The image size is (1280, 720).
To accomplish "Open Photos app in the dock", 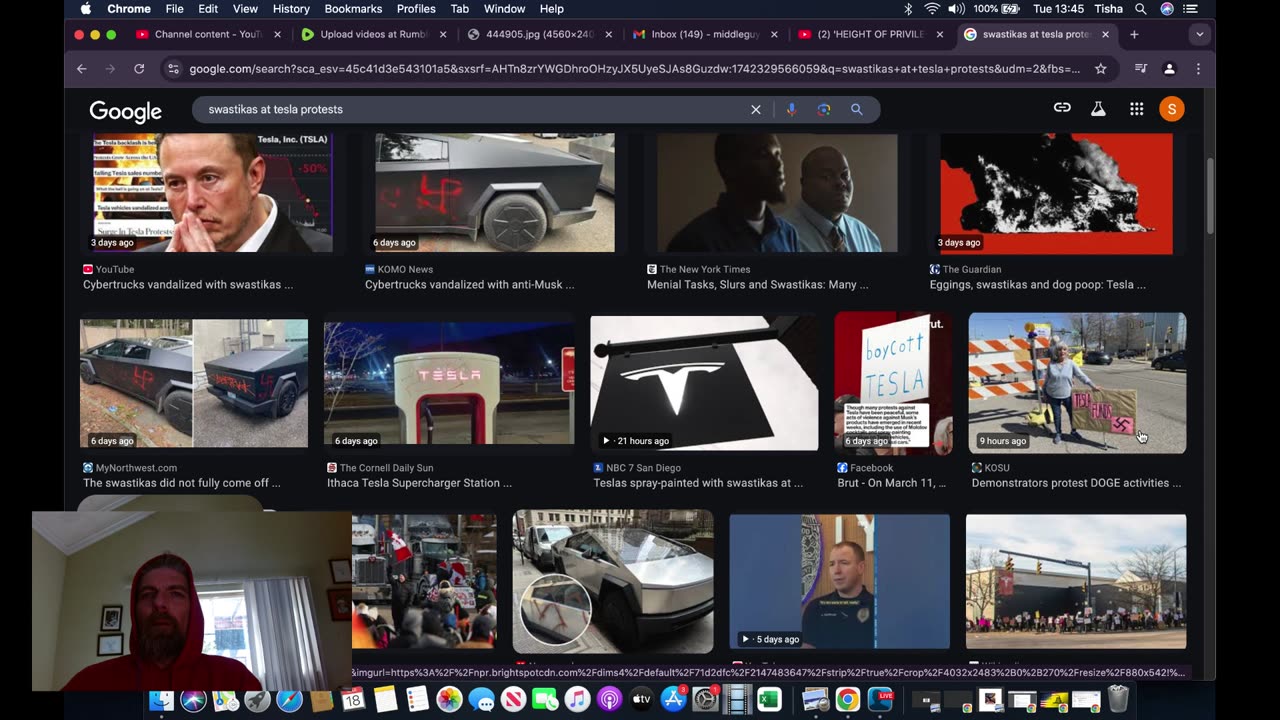I will point(449,699).
